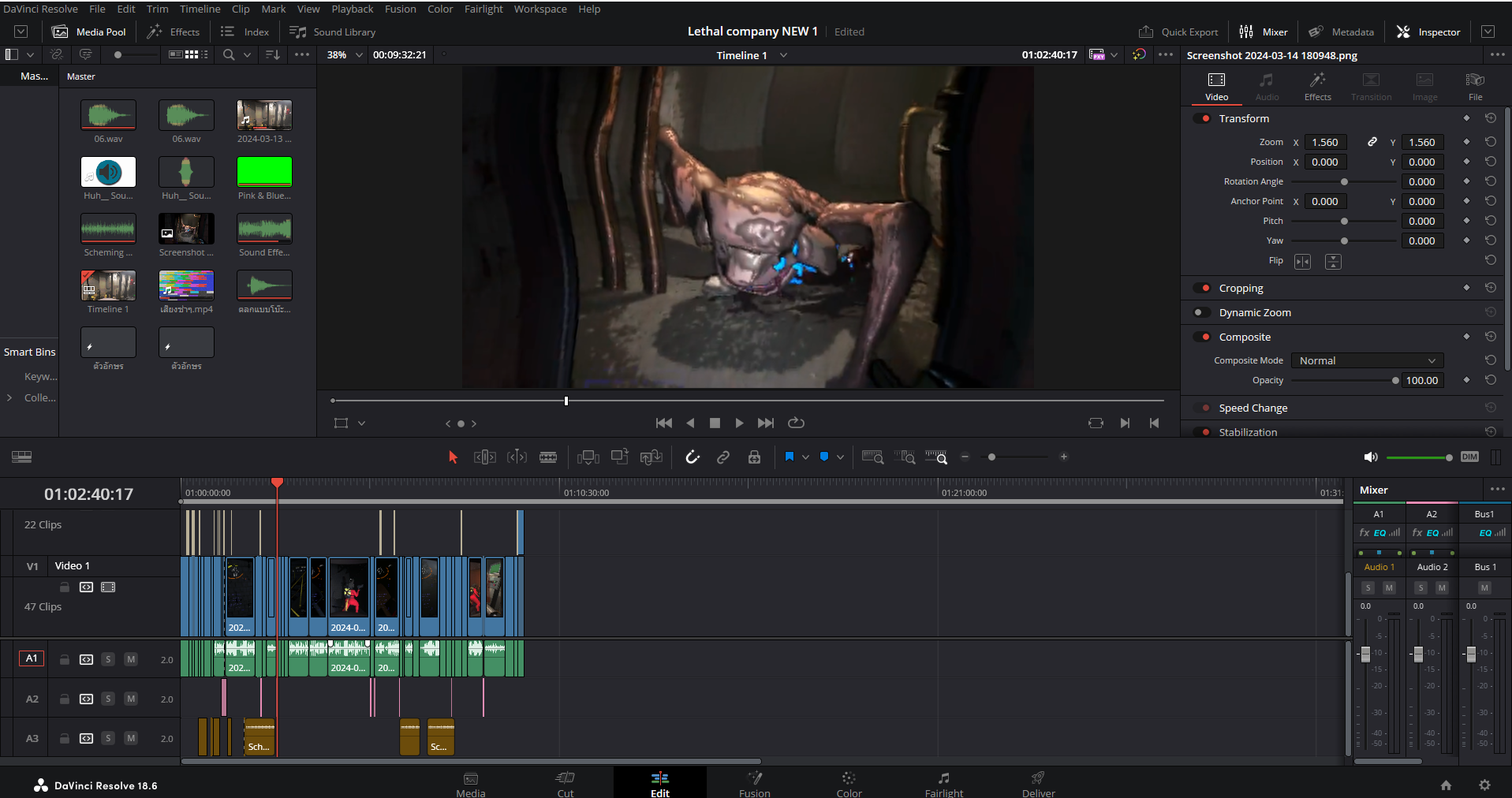Click the Detail Zoom icon
Viewport: 1512px width, 798px height.
pos(905,457)
